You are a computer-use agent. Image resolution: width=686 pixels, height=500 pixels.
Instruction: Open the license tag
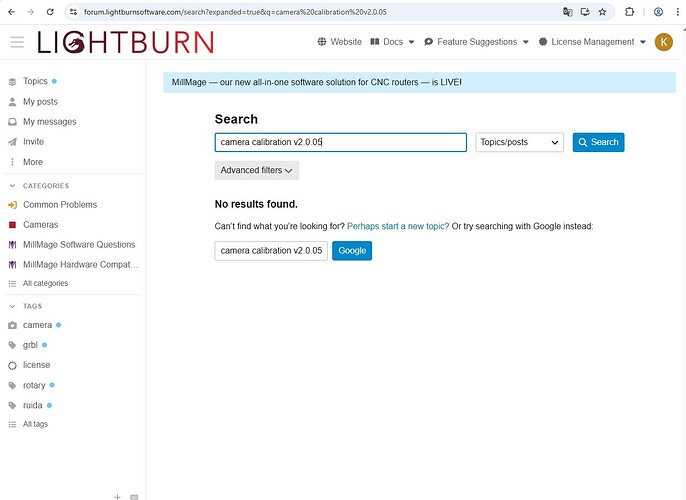[36, 365]
